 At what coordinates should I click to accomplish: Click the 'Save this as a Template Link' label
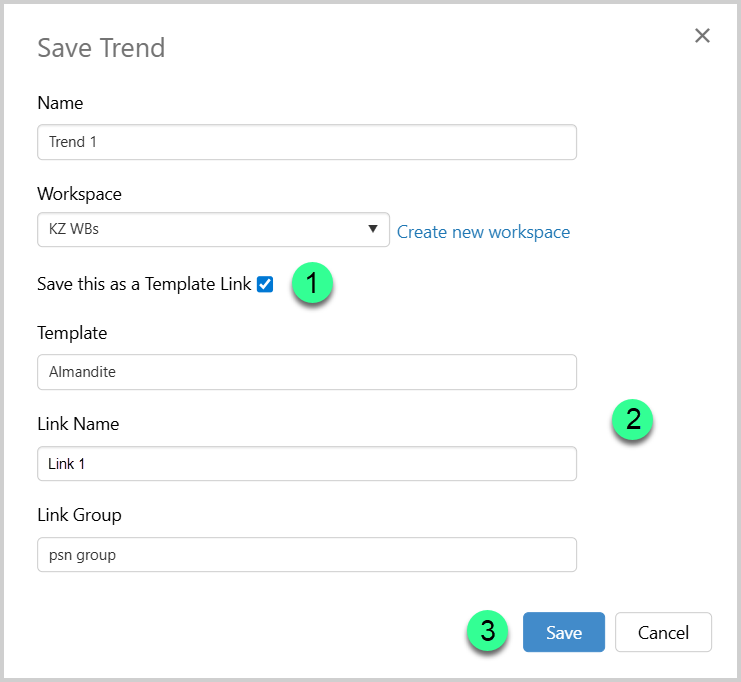point(145,284)
